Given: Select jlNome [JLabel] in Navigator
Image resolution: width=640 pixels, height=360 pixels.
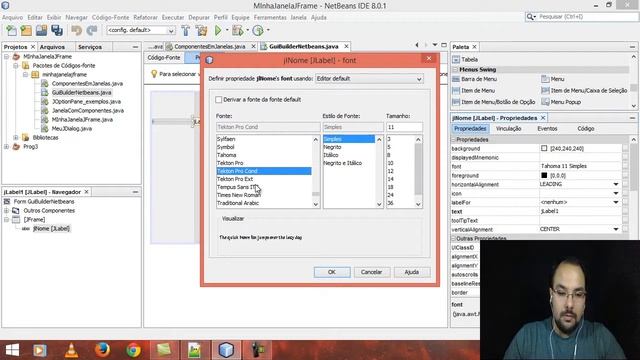Looking at the screenshot, I should pyautogui.click(x=51, y=229).
